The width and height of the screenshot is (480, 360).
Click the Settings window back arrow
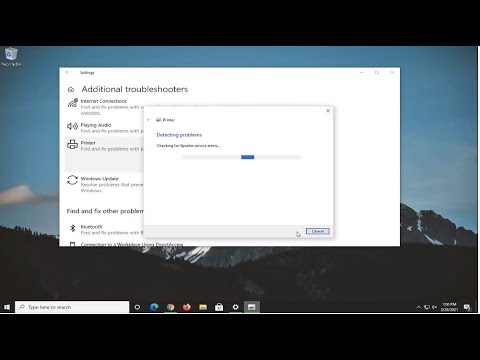[68, 72]
